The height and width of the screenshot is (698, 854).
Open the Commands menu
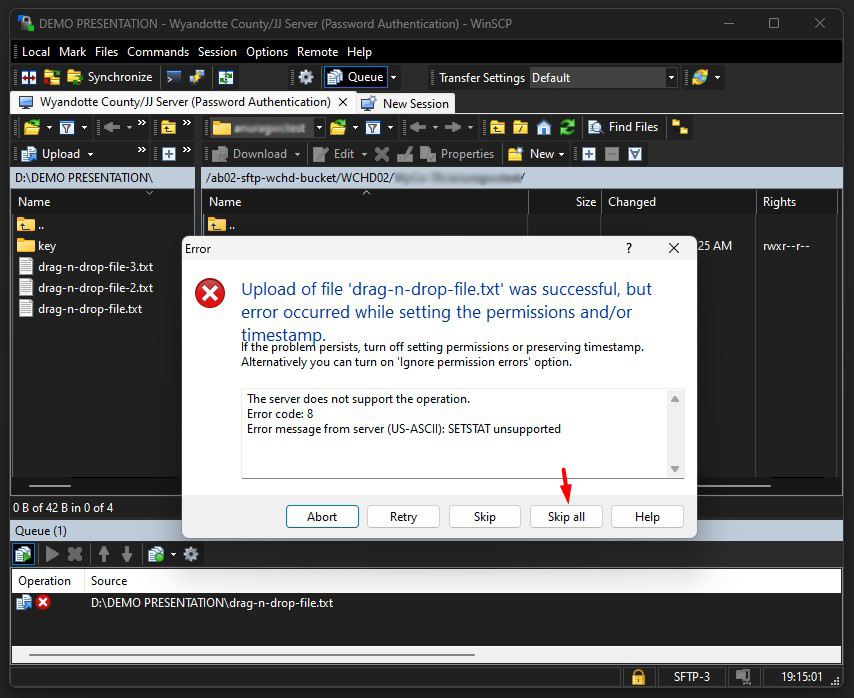[x=158, y=52]
